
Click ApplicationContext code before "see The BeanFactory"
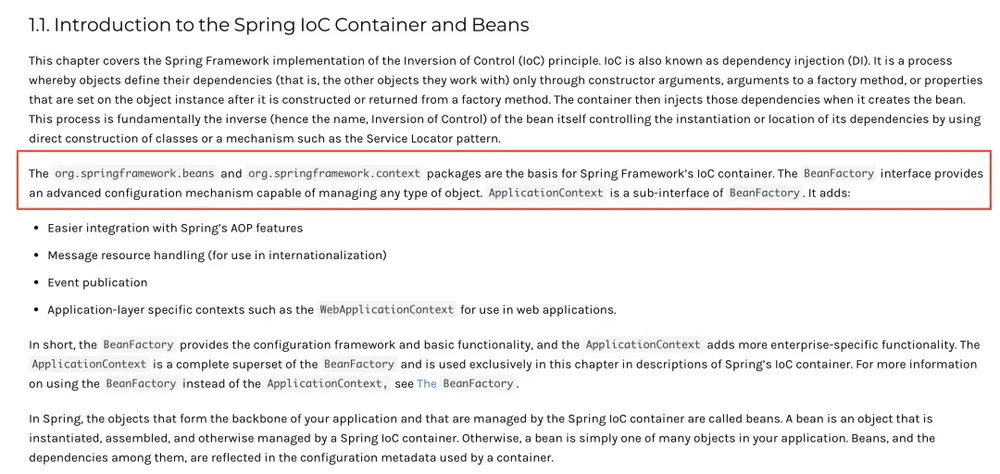point(327,384)
